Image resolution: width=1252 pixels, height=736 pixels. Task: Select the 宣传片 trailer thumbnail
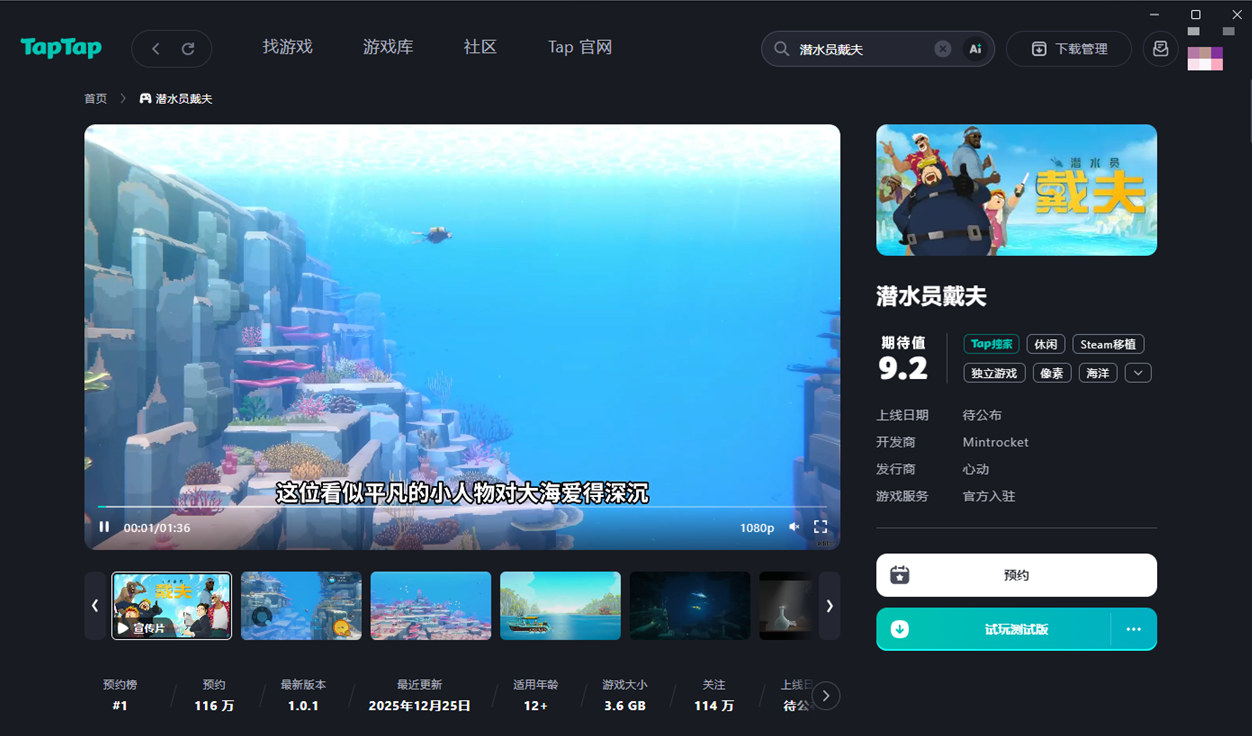click(x=171, y=605)
